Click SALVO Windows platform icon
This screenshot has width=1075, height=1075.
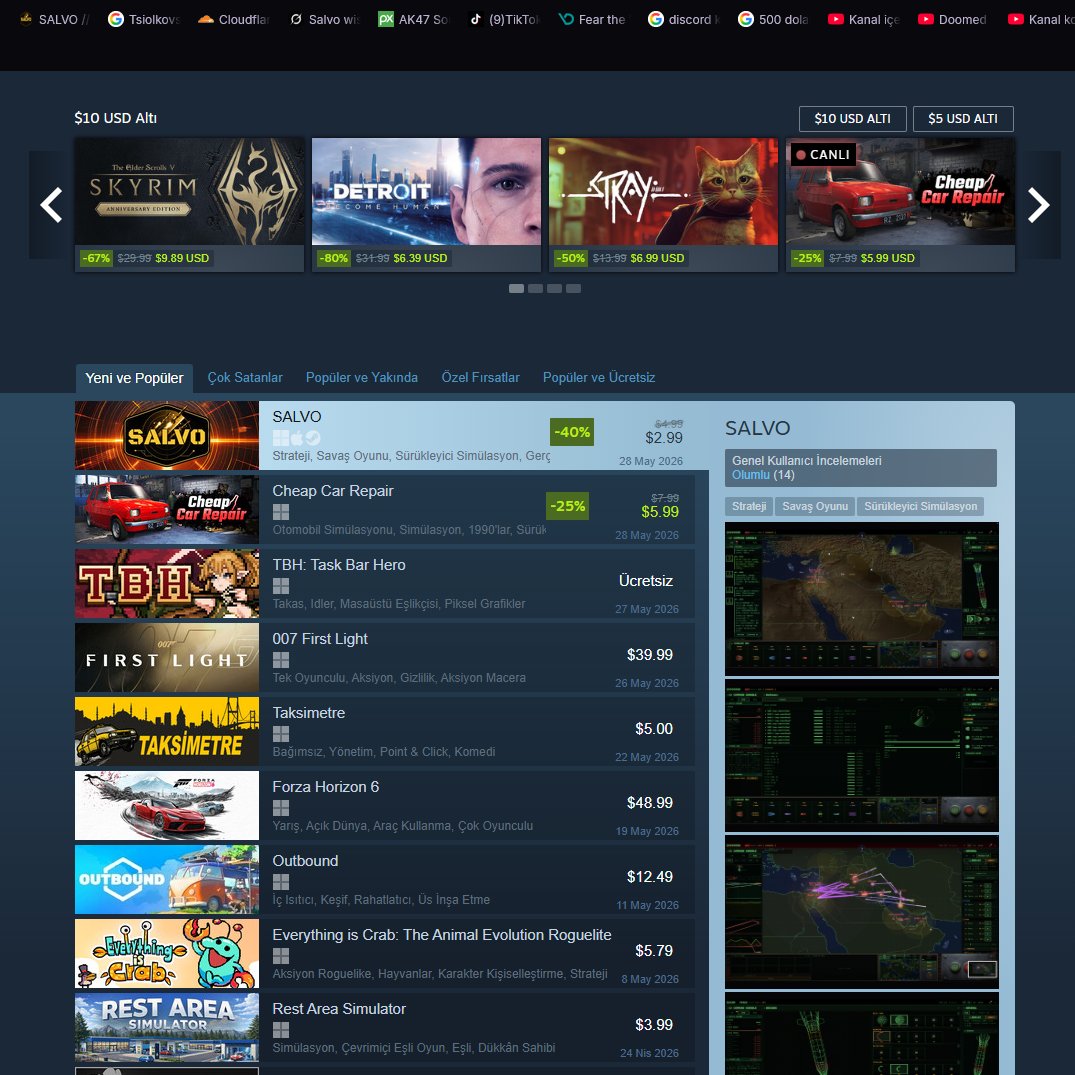click(280, 437)
